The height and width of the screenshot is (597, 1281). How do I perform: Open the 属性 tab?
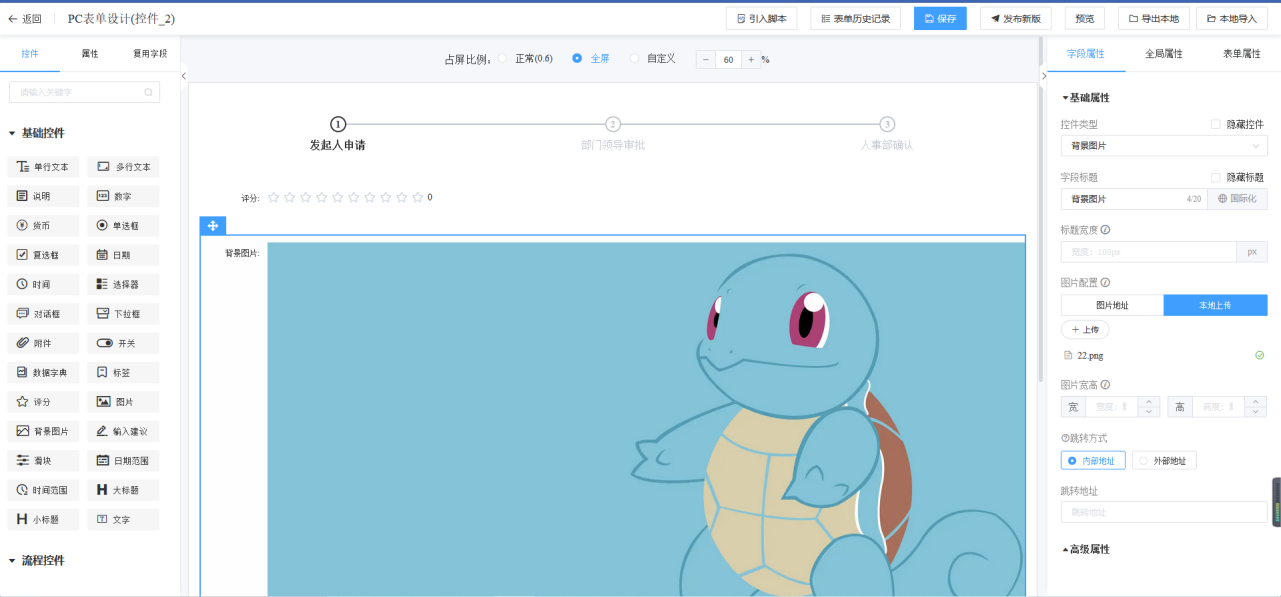click(90, 54)
